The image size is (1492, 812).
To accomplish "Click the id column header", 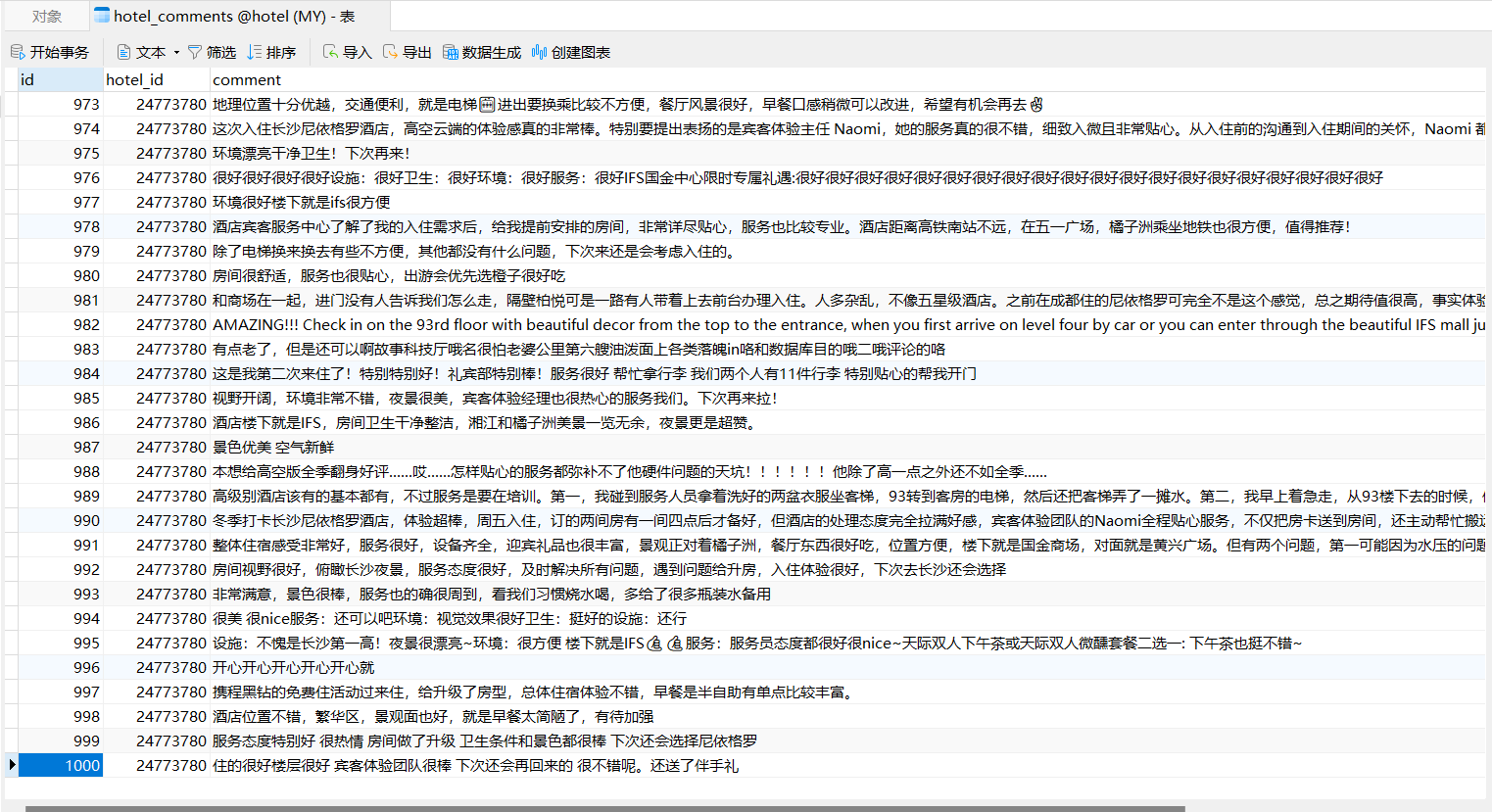I will point(61,79).
